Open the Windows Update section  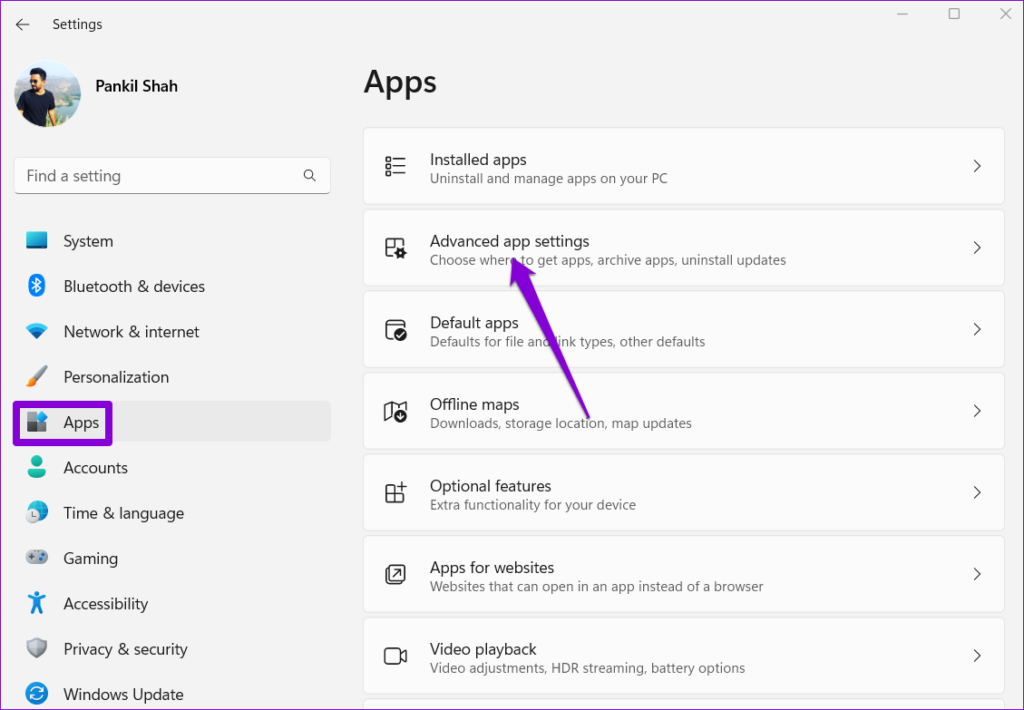tap(123, 693)
